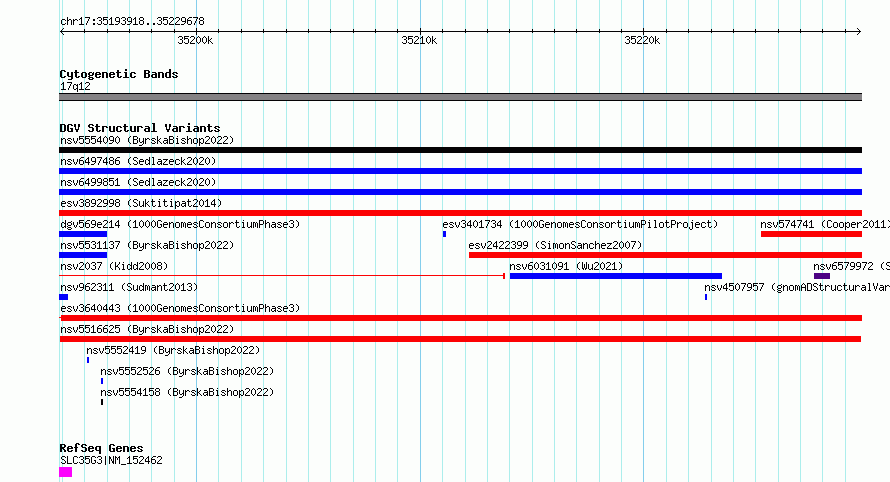Click the nsv4507957 gnomAD variant label
The width and height of the screenshot is (890, 482).
(797, 287)
